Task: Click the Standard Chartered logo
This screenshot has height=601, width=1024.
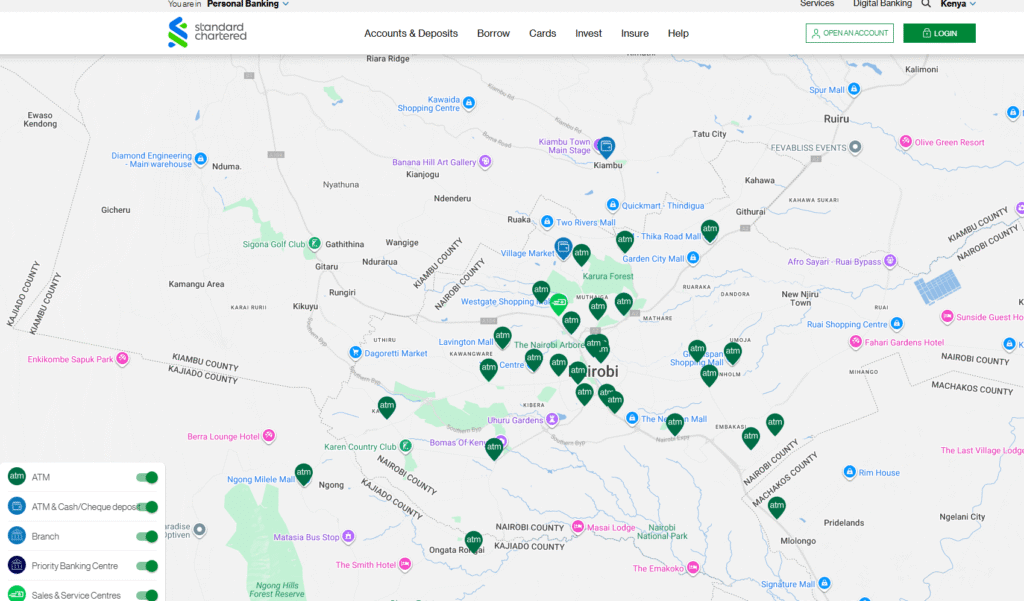Action: point(207,33)
